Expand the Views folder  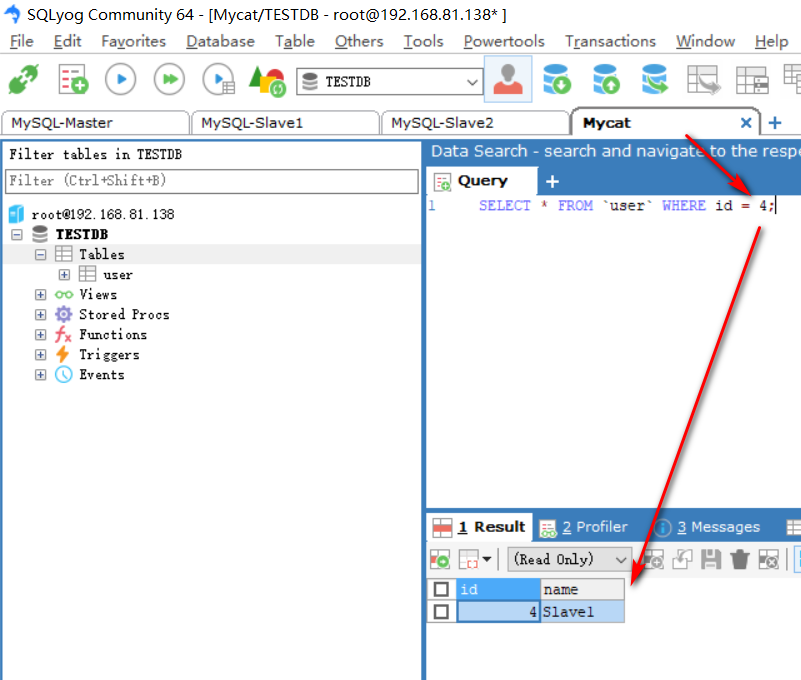coord(40,295)
